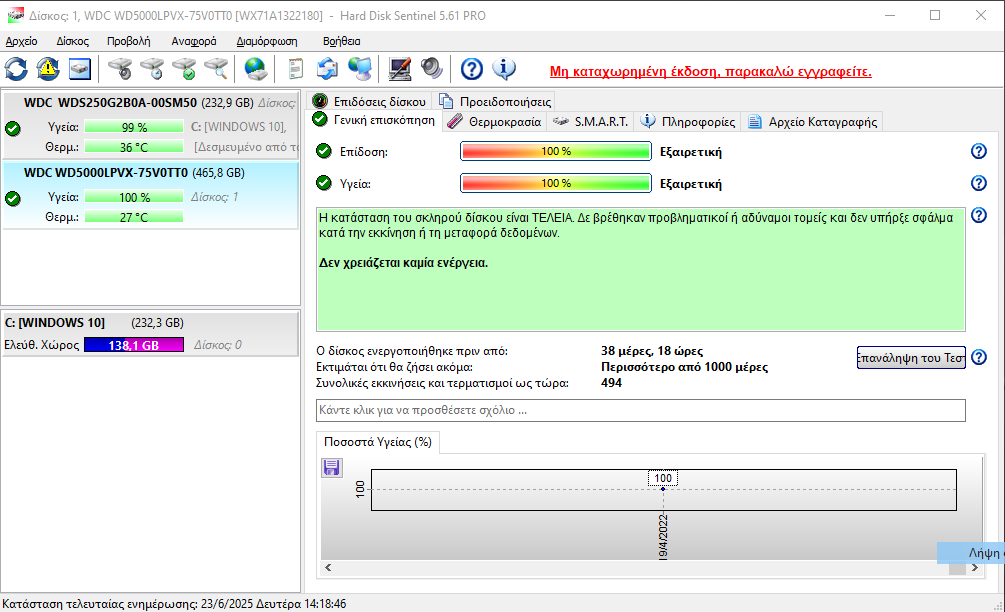Open the Διαμόρφωση menu

point(267,41)
